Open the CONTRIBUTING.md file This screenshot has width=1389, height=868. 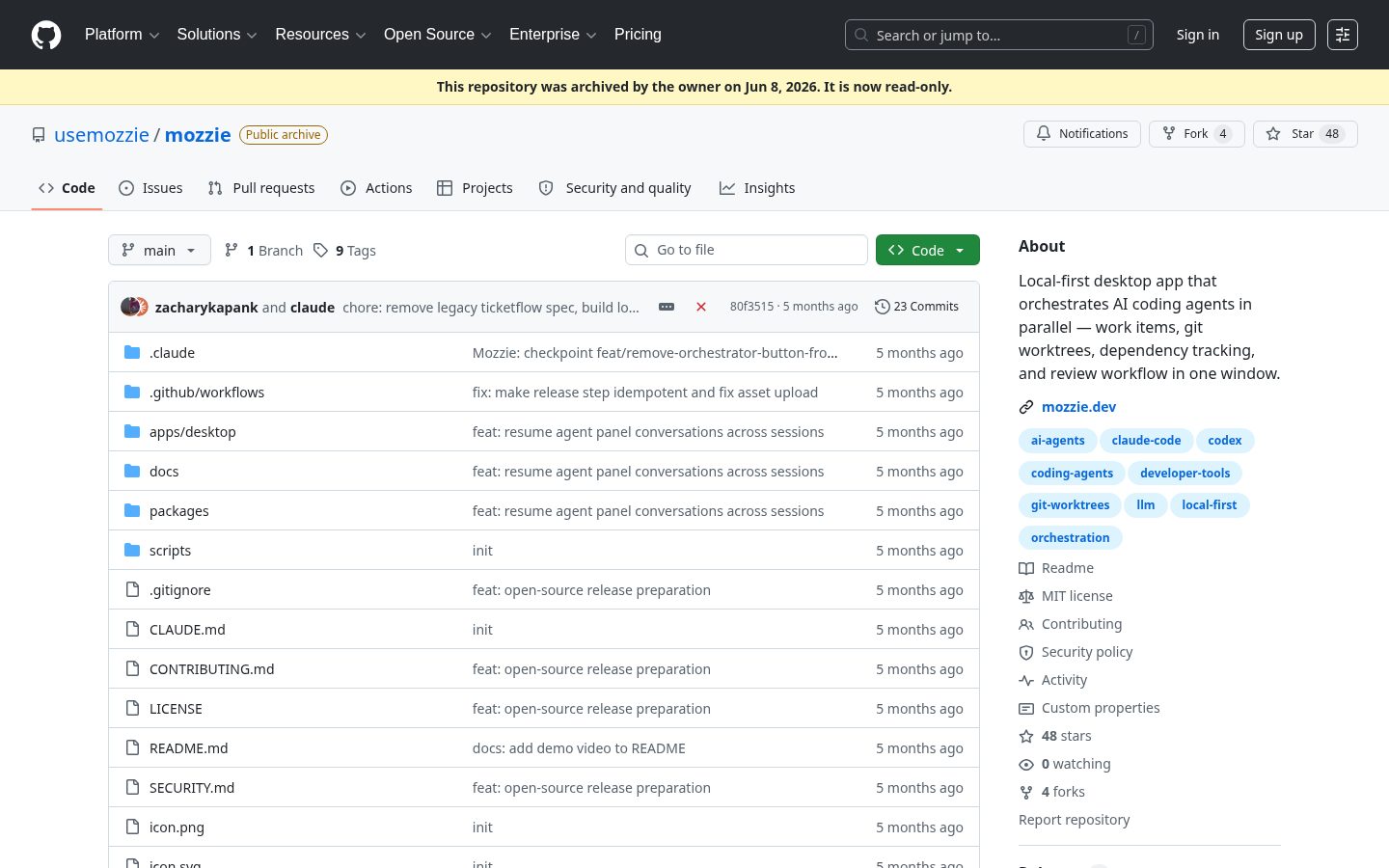click(x=212, y=669)
